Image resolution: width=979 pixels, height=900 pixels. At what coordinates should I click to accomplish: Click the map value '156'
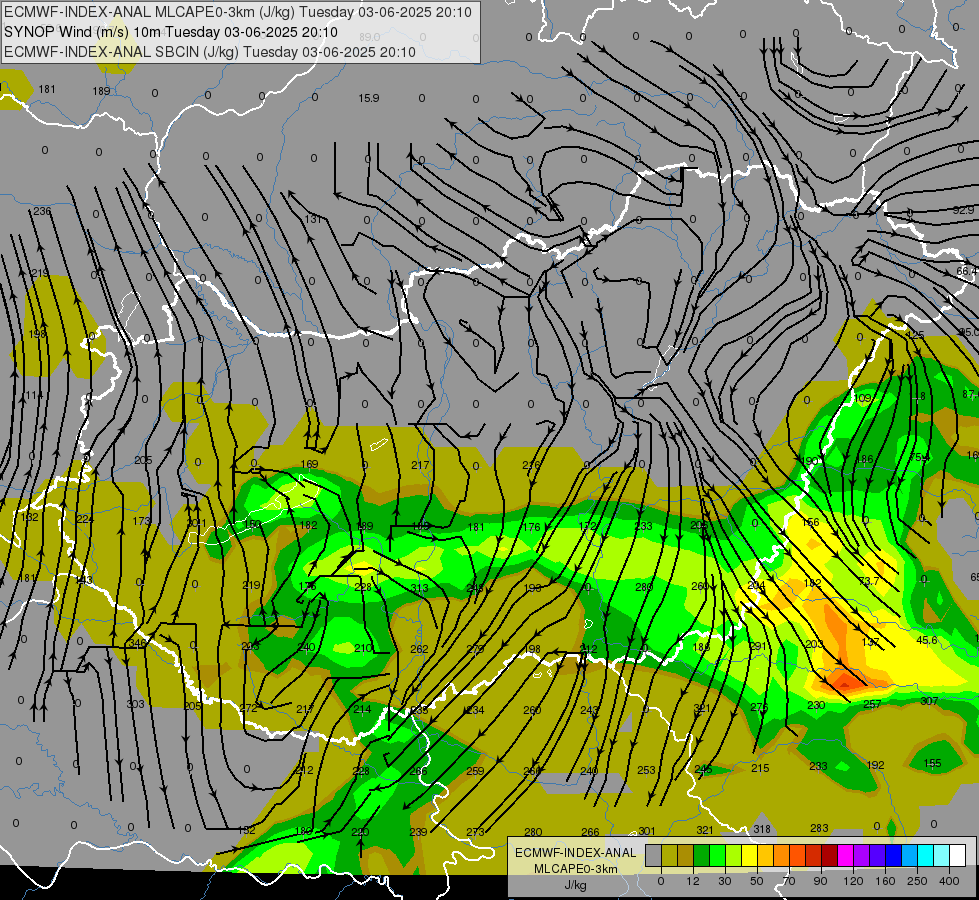[x=810, y=522]
